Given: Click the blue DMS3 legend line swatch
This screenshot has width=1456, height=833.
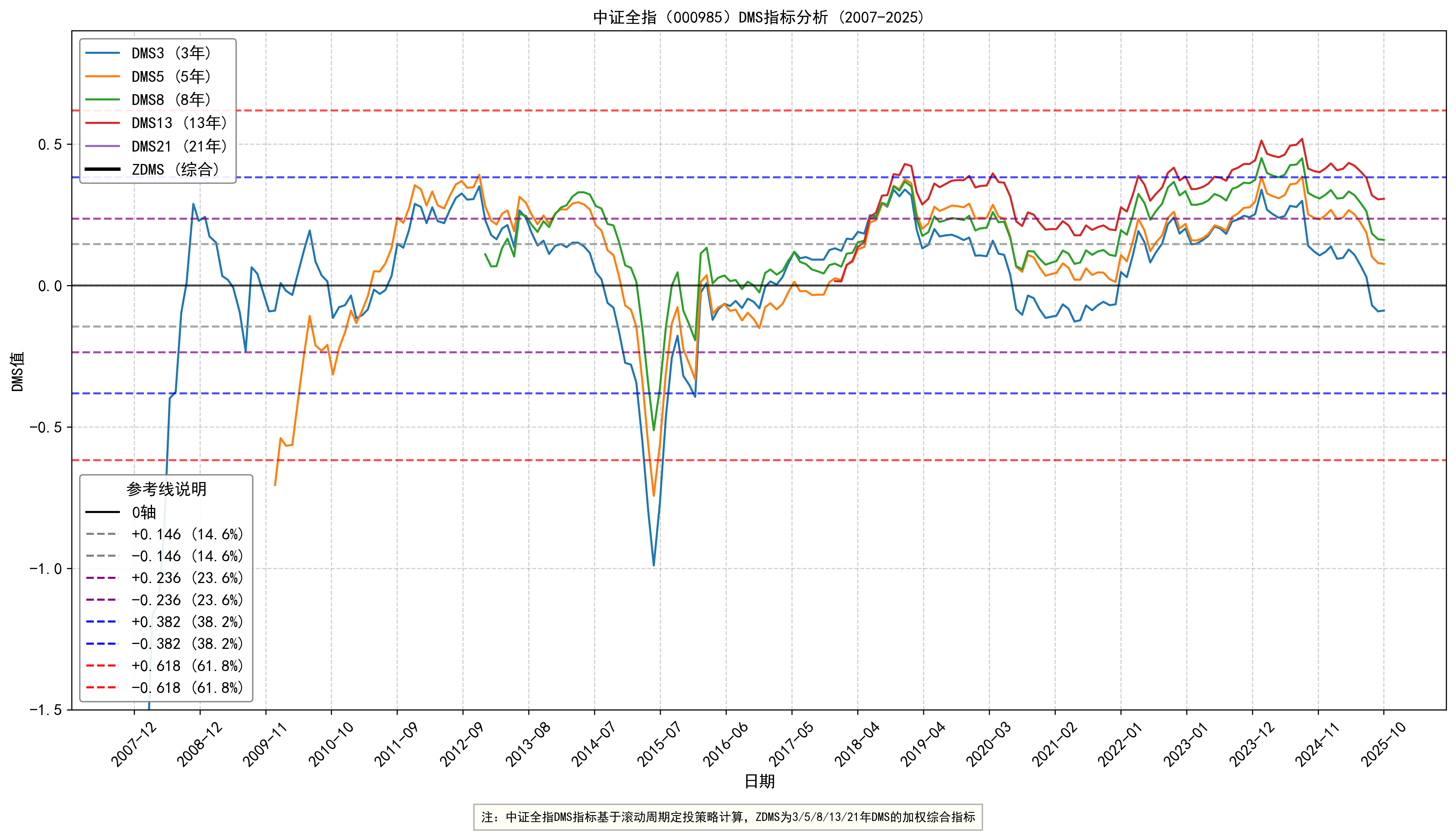Looking at the screenshot, I should 103,53.
